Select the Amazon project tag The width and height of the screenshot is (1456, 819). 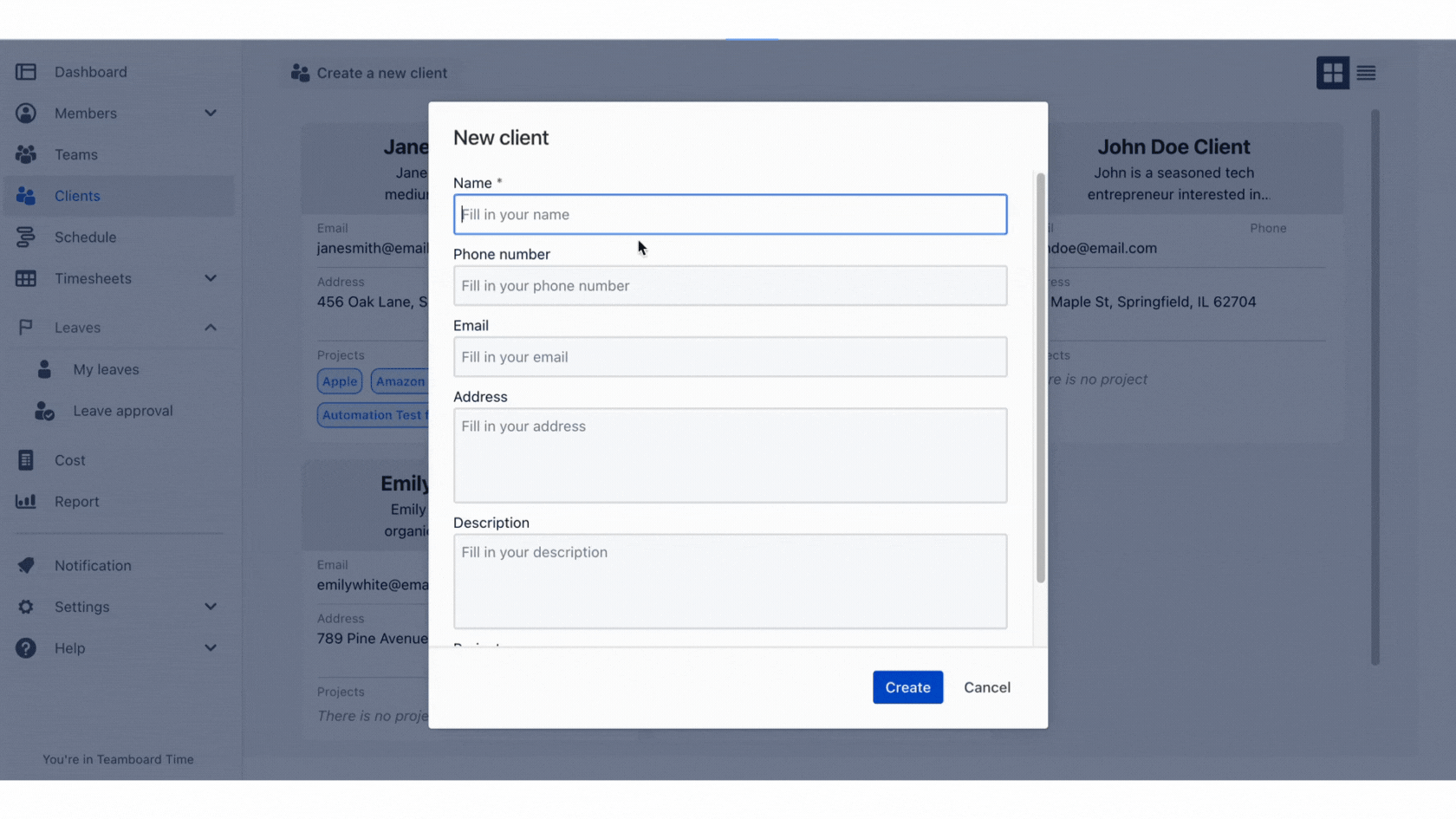[x=400, y=381]
